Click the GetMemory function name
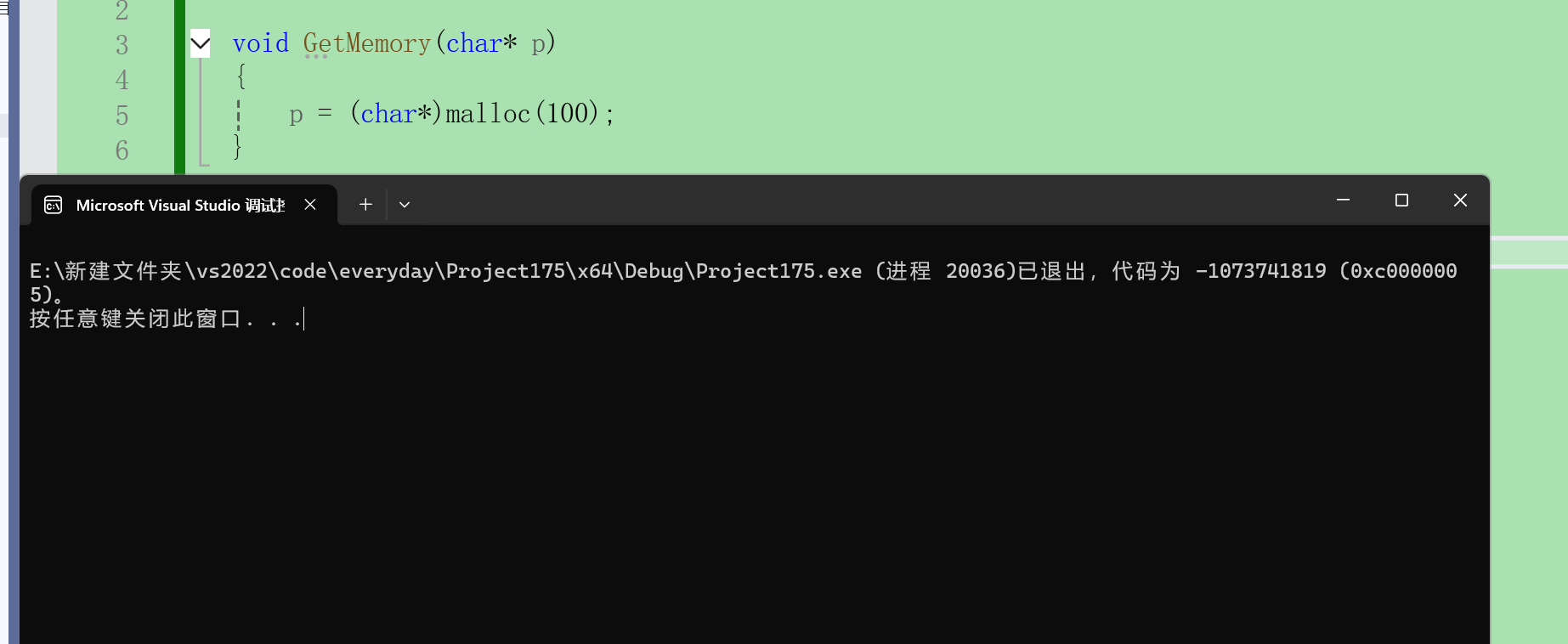 367,43
